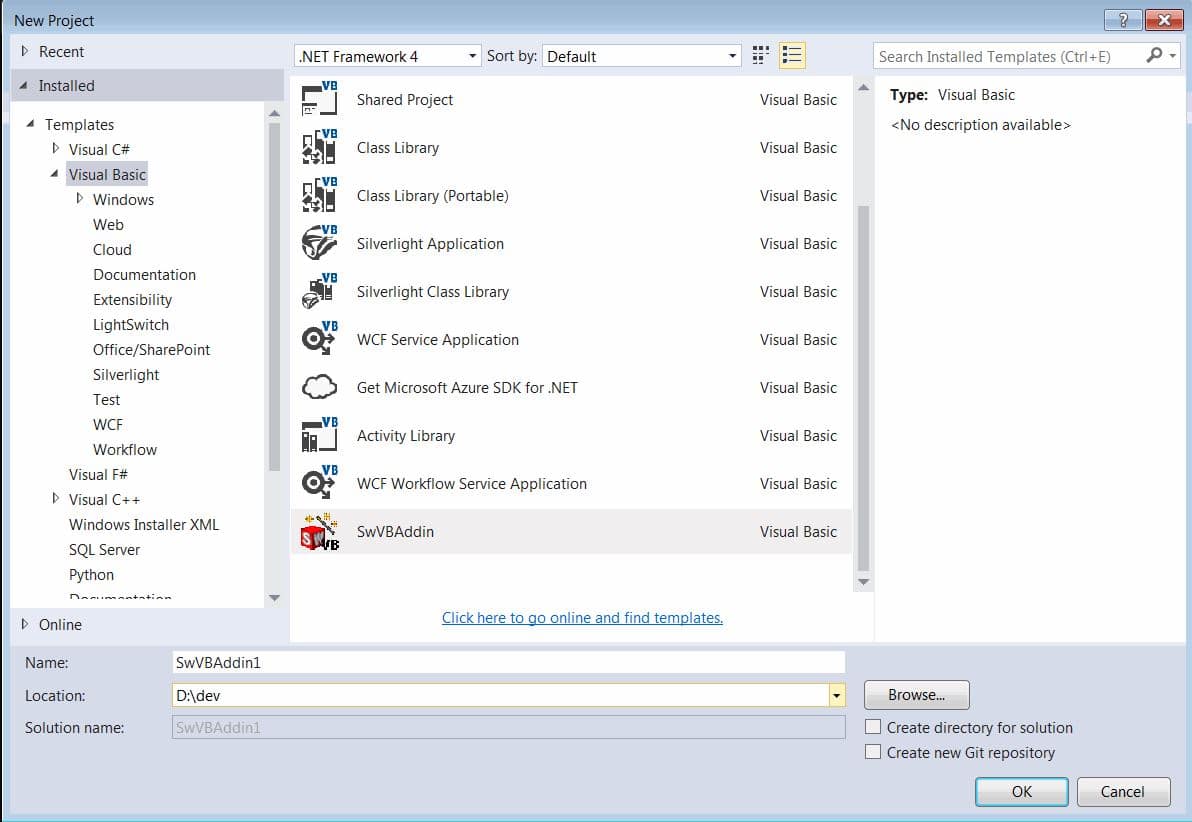Select the WCF Workflow Service Application text
The image size is (1192, 822).
coord(471,484)
